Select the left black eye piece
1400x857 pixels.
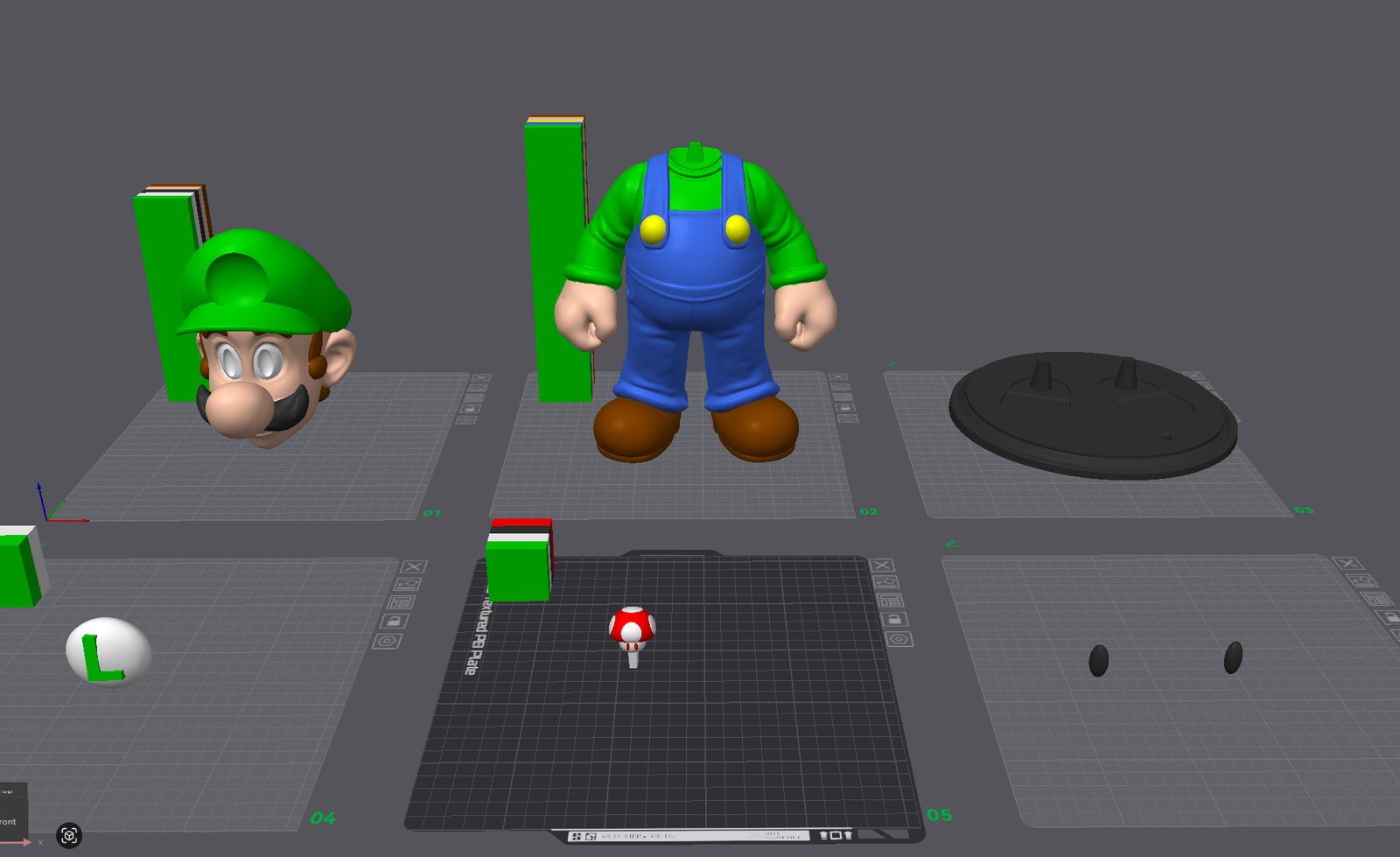tap(1098, 660)
